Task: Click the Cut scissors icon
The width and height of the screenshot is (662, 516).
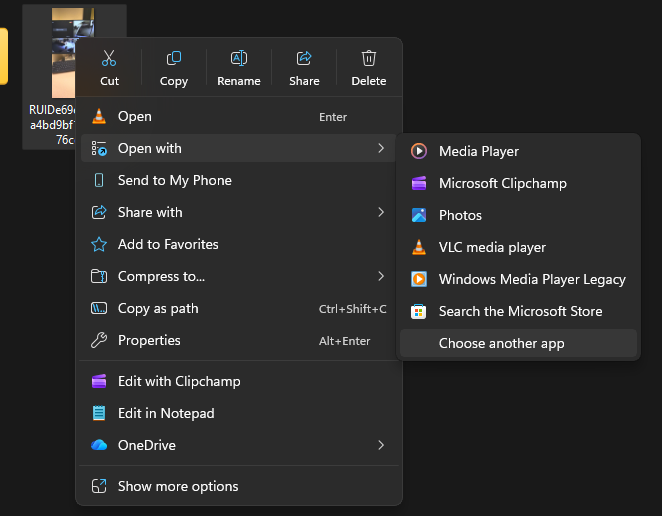Action: [x=109, y=59]
